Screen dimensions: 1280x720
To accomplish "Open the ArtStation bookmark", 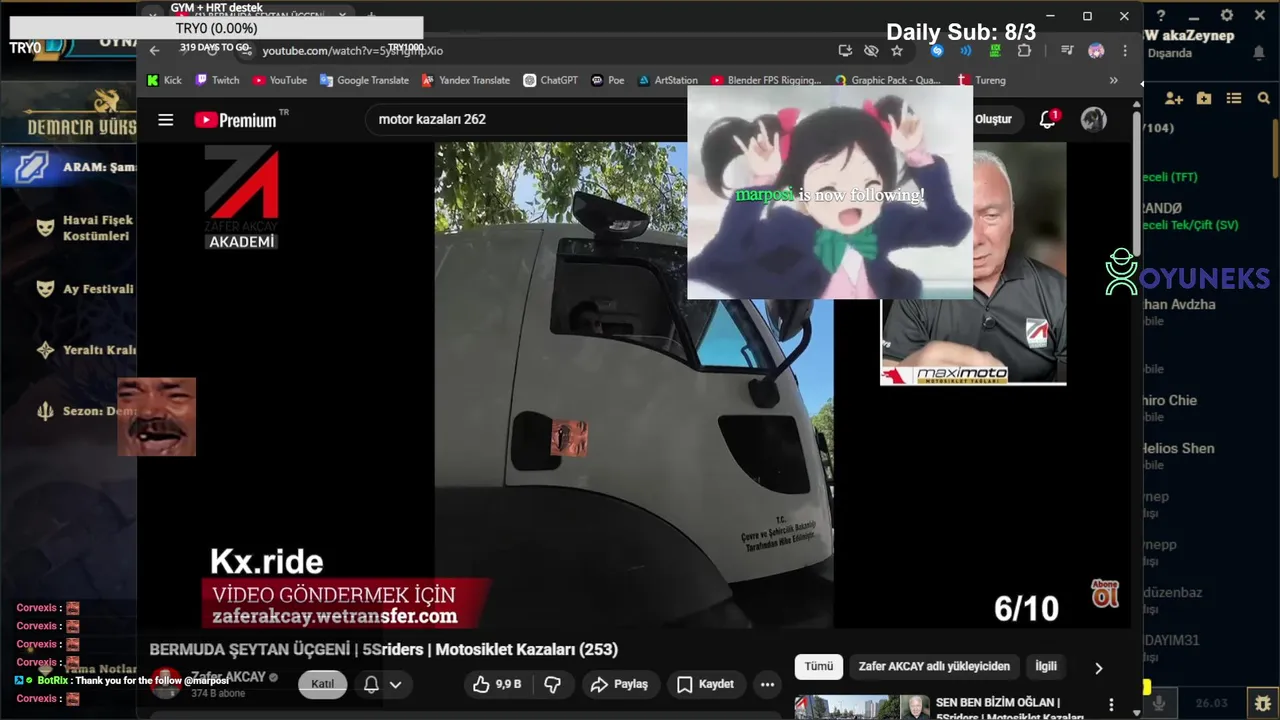I will pyautogui.click(x=667, y=80).
